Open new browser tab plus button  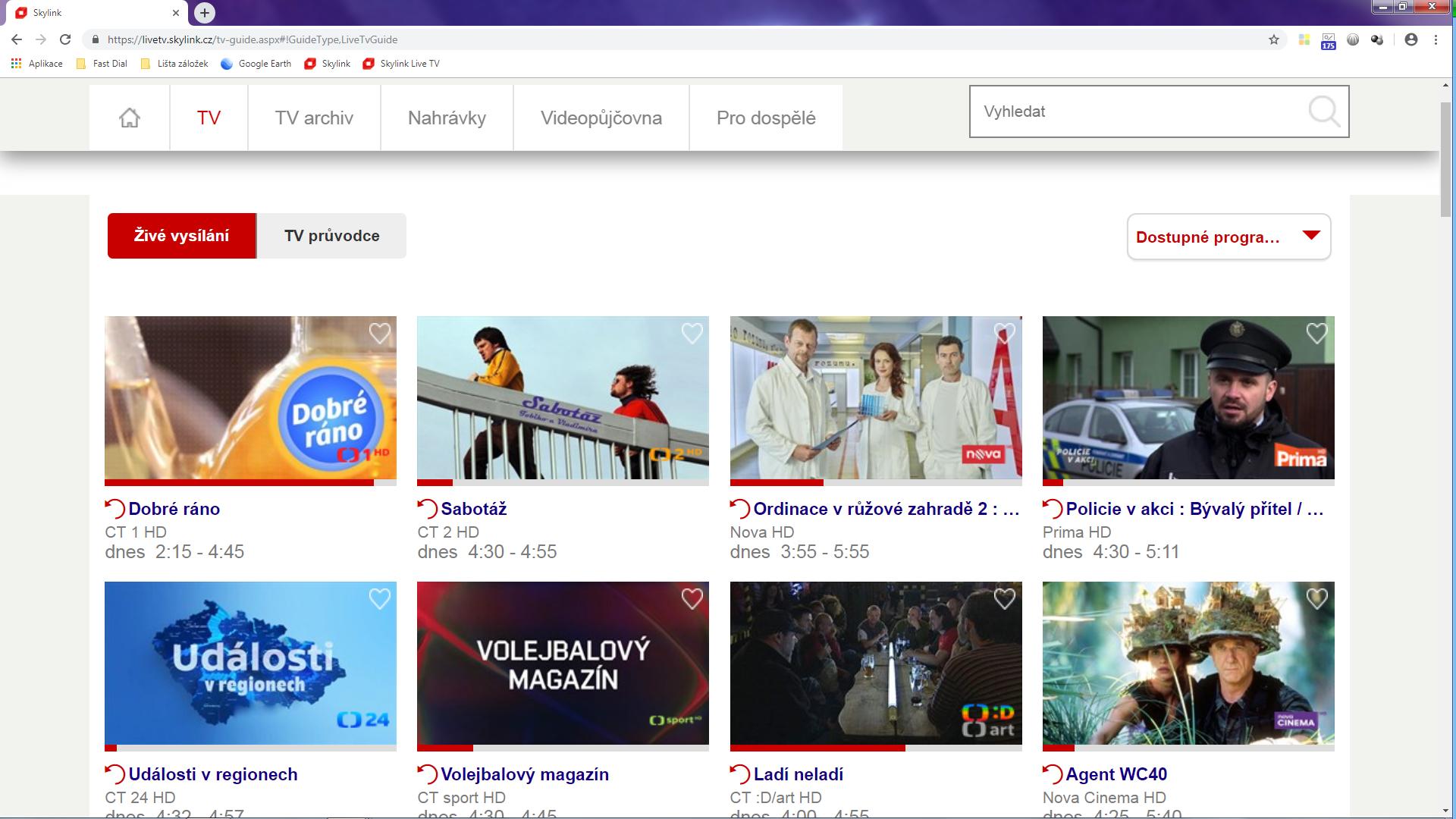pos(205,13)
